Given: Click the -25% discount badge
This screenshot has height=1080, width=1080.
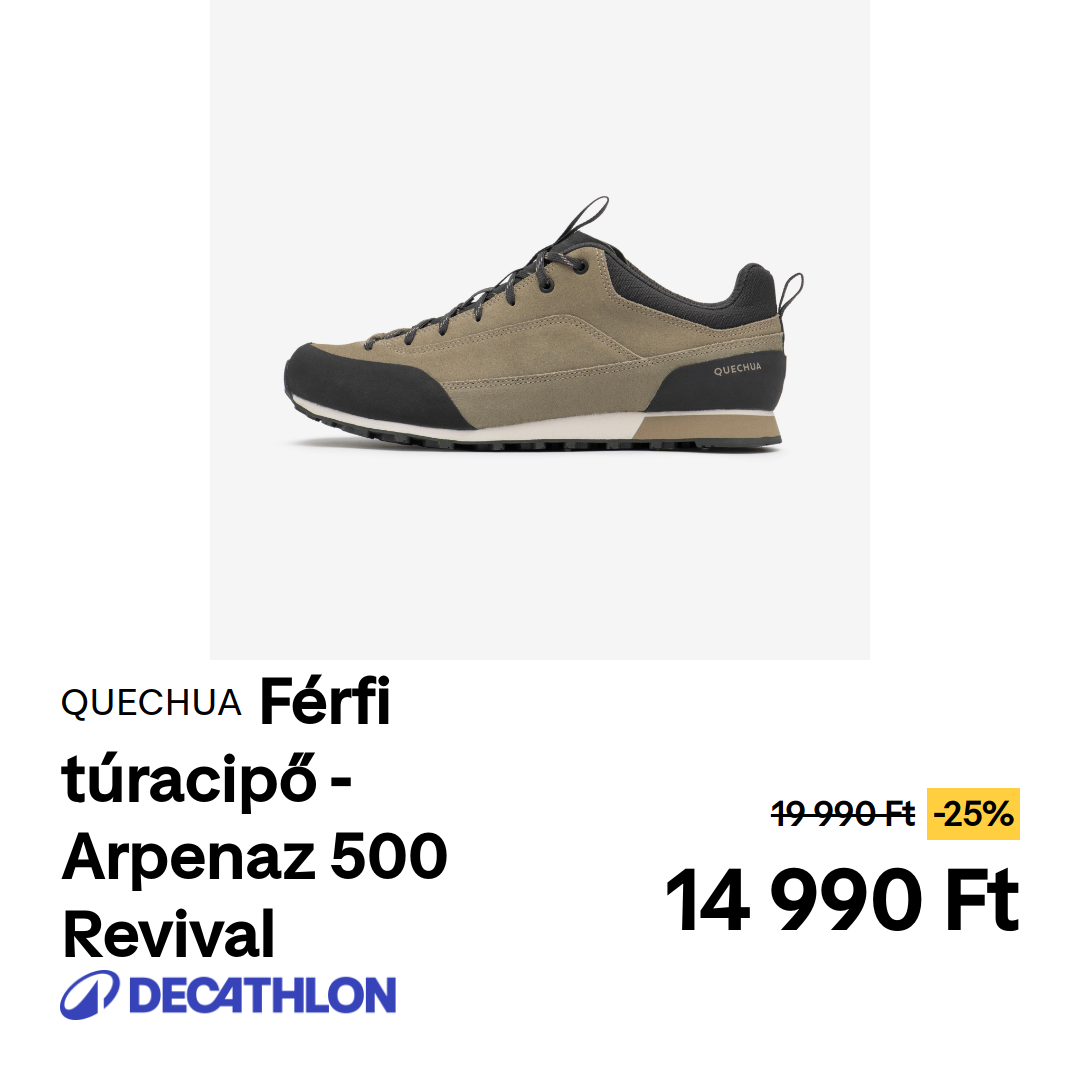Looking at the screenshot, I should click(x=973, y=814).
